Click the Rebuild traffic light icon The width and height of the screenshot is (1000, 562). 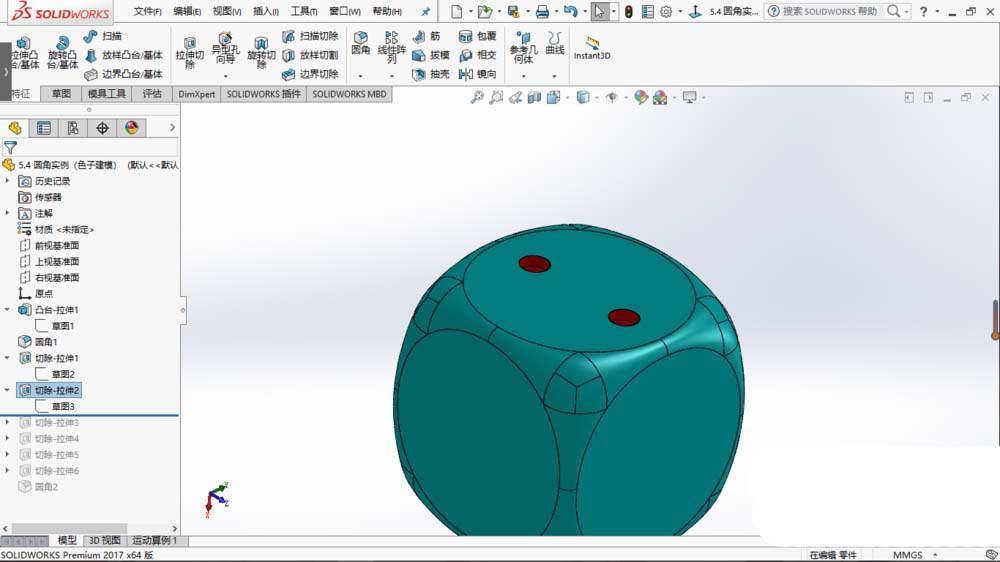pos(629,11)
